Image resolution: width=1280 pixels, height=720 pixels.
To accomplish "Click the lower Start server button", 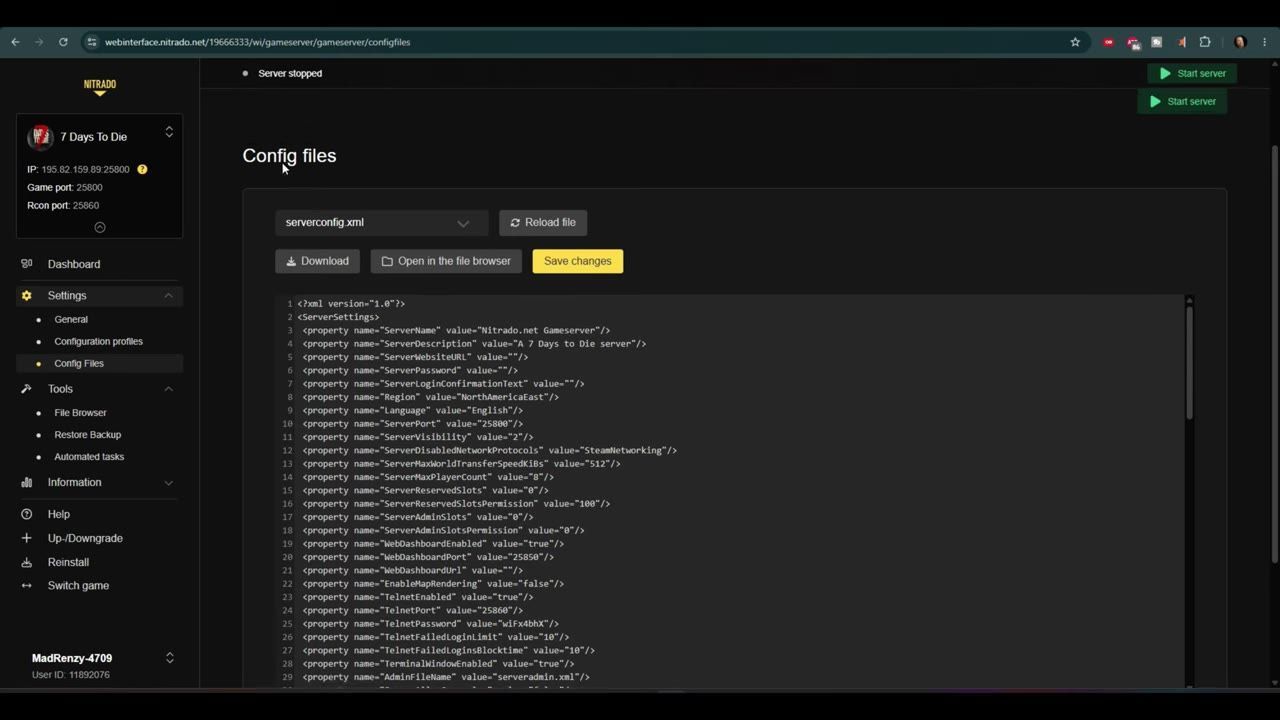I will point(1182,101).
